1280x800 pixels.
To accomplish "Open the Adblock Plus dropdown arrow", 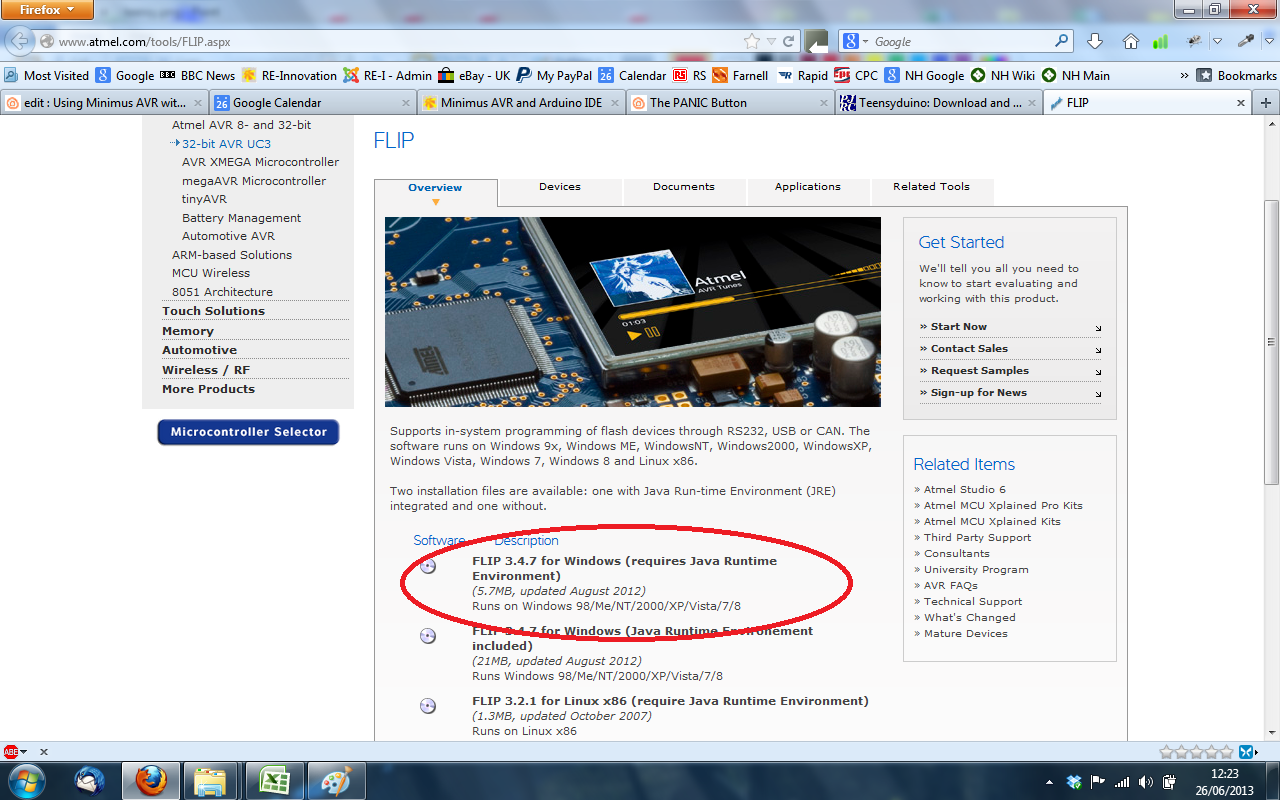I will click(x=25, y=752).
